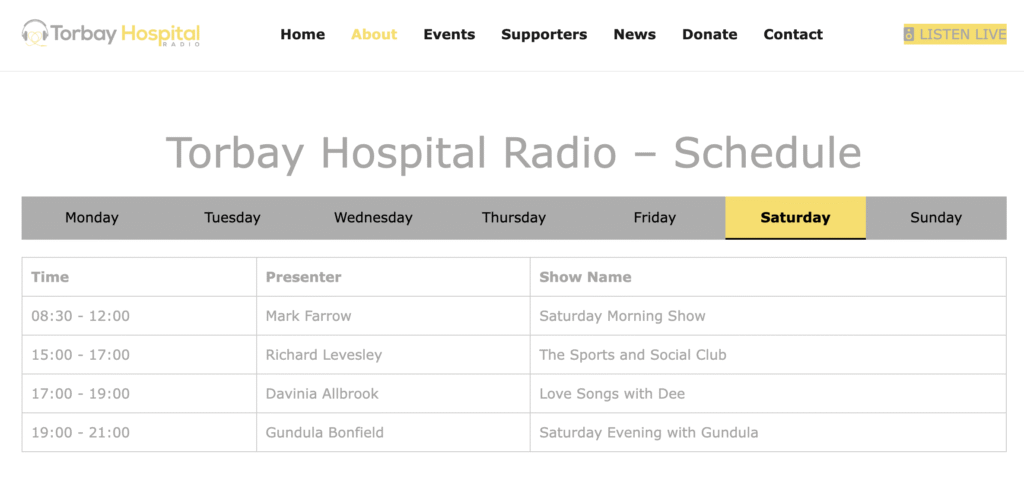
Task: Open the Events page
Action: (449, 34)
